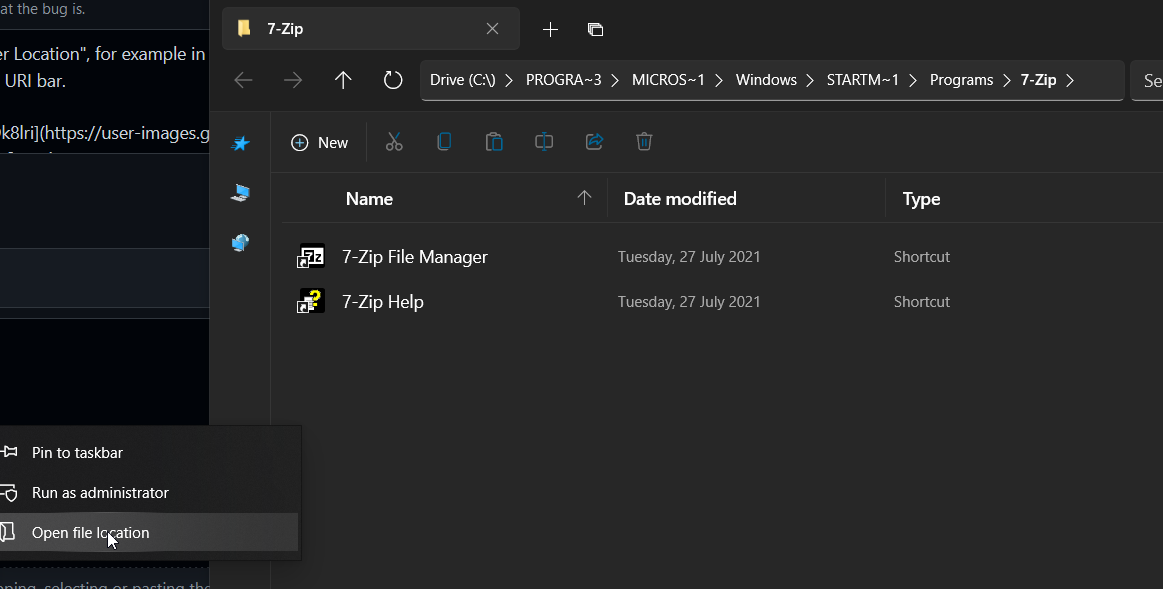Jump to the Programs breadcrumb segment
Image resolution: width=1163 pixels, height=589 pixels.
pos(961,80)
